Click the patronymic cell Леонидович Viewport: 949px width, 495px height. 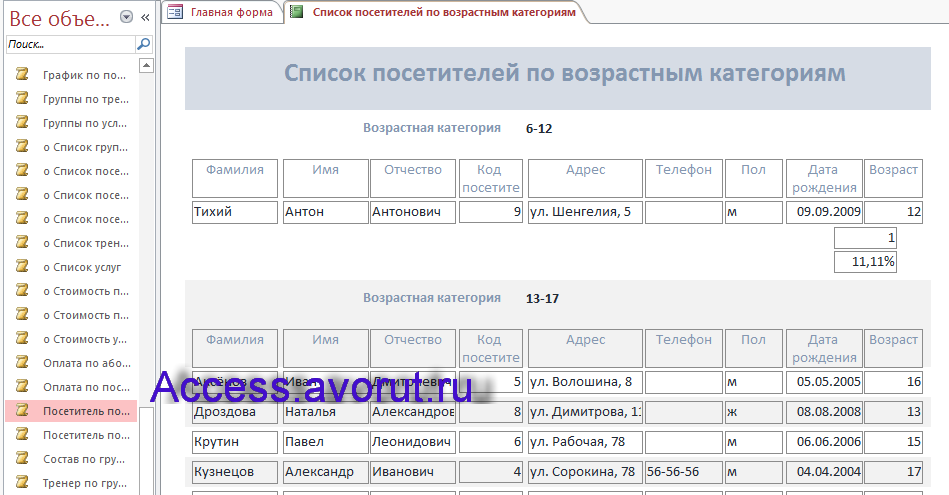413,442
